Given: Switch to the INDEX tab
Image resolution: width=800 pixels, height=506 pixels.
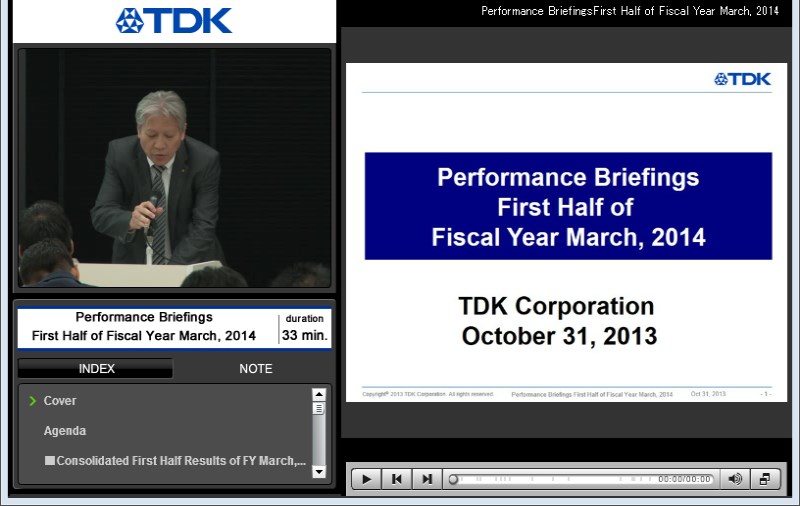Looking at the screenshot, I should coord(96,368).
